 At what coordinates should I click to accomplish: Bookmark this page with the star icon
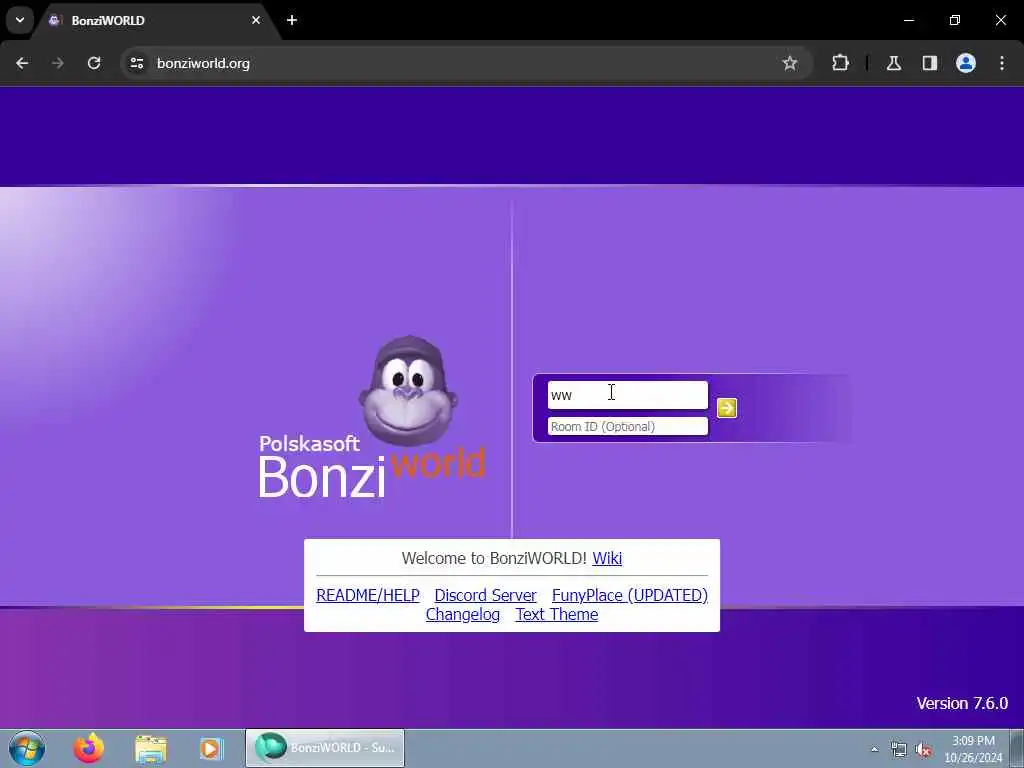[x=790, y=63]
